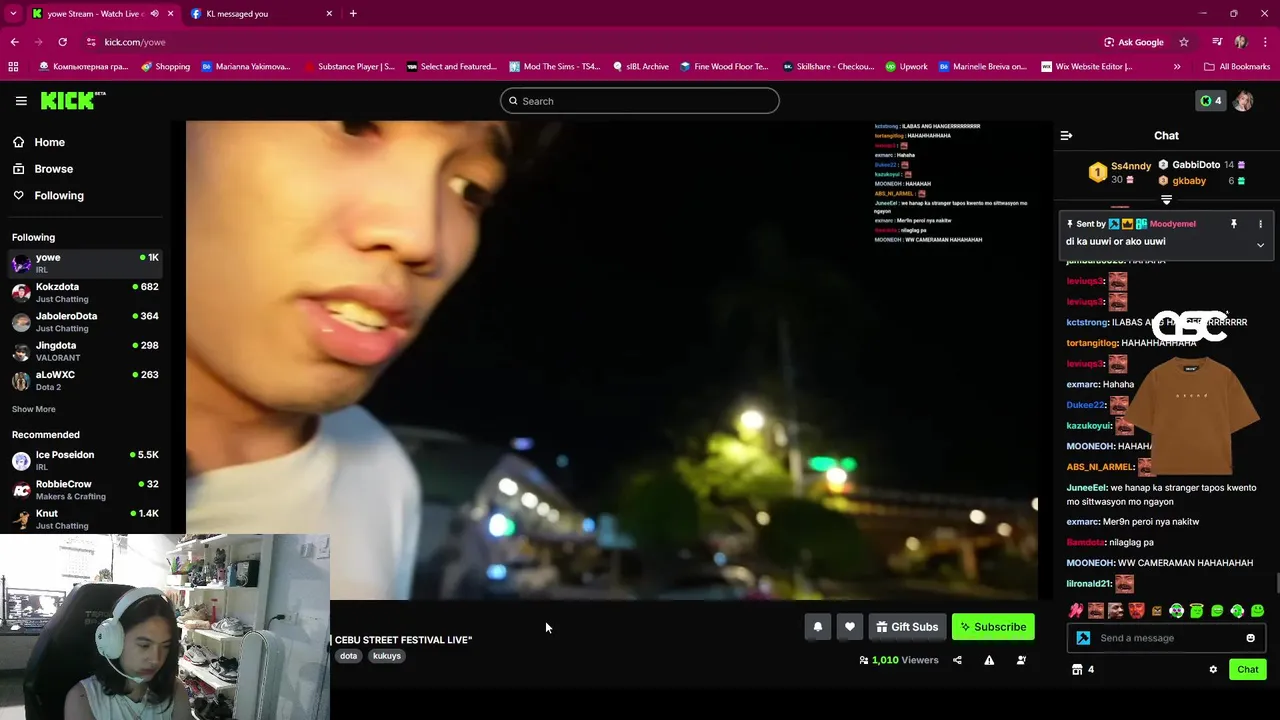Click the Subscribe button
This screenshot has width=1280, height=720.
(993, 627)
